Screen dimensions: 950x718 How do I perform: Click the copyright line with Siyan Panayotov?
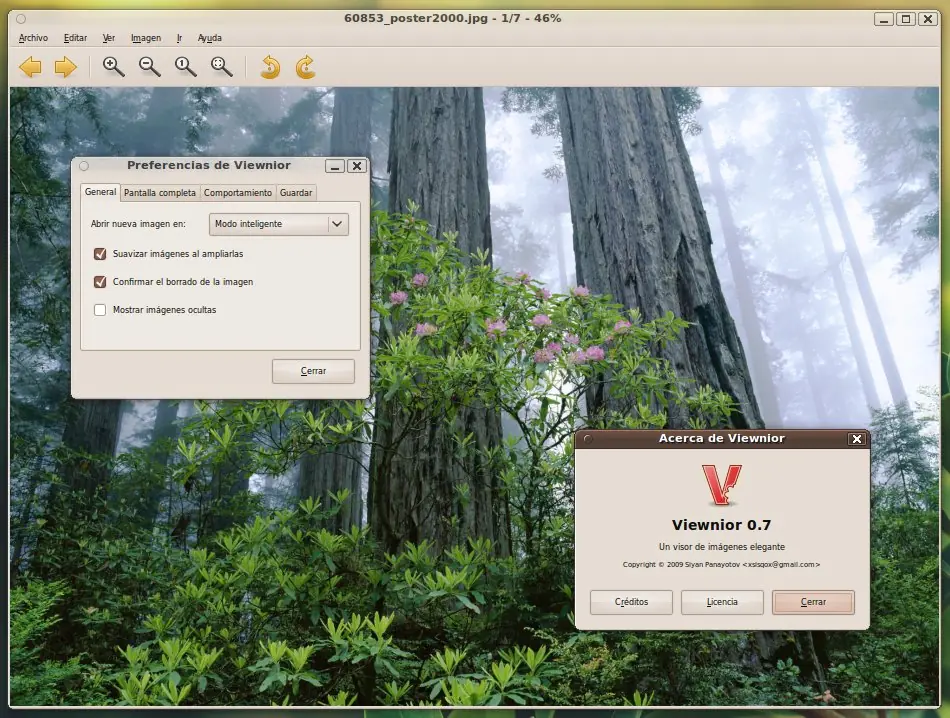[721, 564]
